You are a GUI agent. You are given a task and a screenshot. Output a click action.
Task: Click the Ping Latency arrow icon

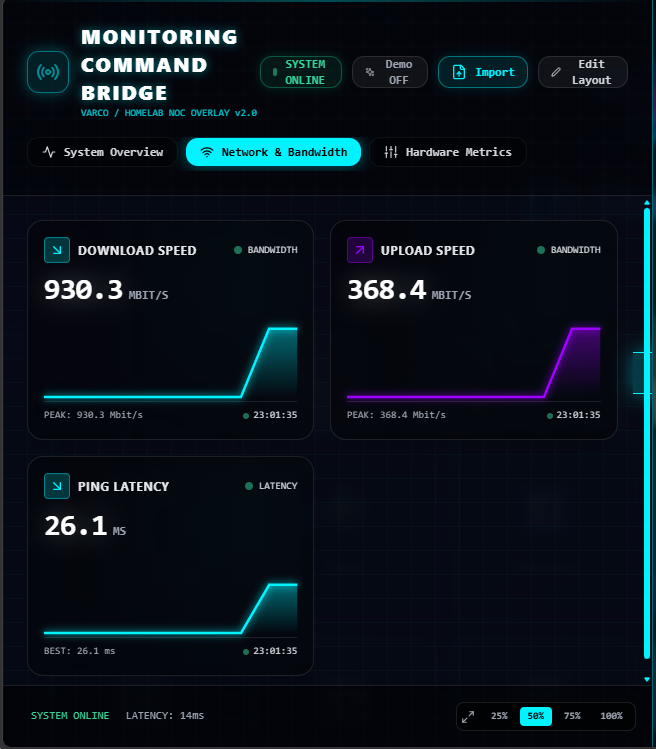[57, 486]
